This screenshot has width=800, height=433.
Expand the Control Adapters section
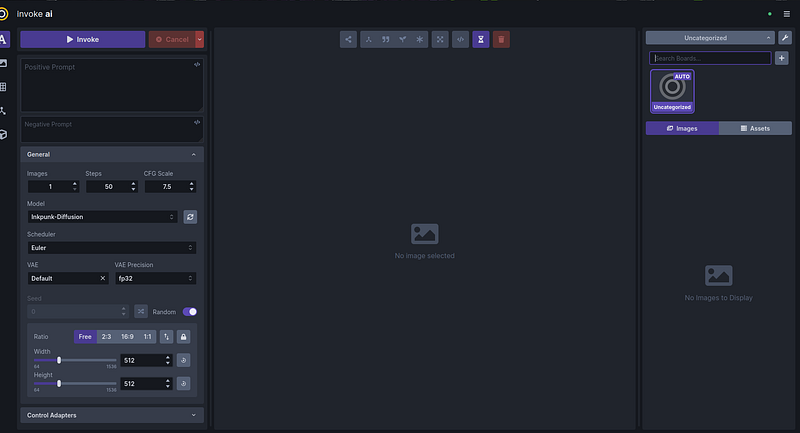[111, 414]
